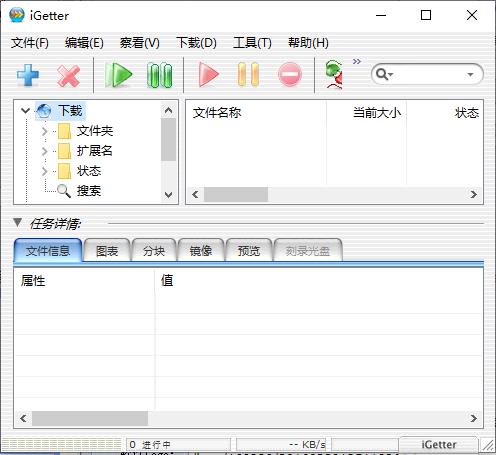Click file list scroll left arrow
Screen dimensions: 496x455
point(195,194)
